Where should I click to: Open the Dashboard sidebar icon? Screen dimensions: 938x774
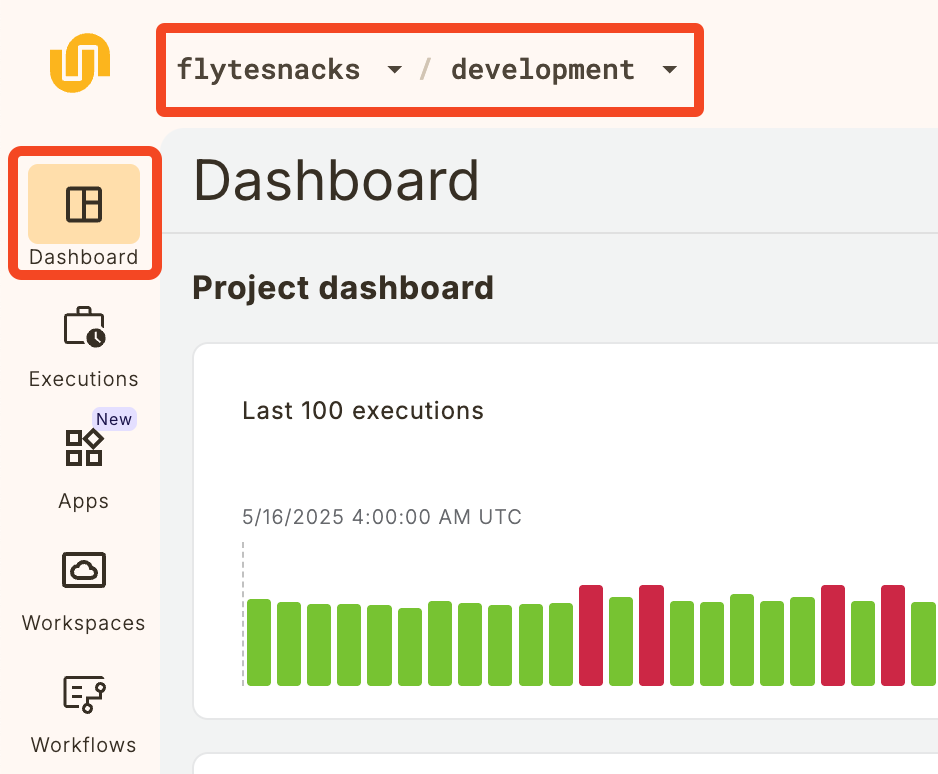(x=84, y=204)
